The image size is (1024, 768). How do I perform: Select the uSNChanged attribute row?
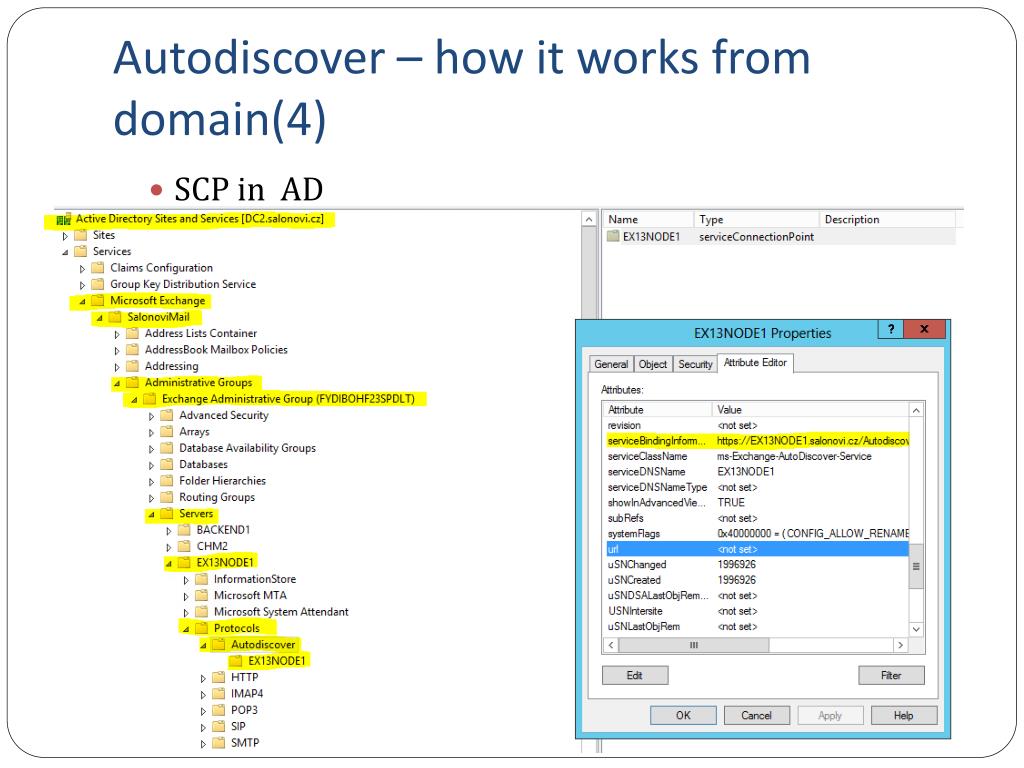(758, 564)
